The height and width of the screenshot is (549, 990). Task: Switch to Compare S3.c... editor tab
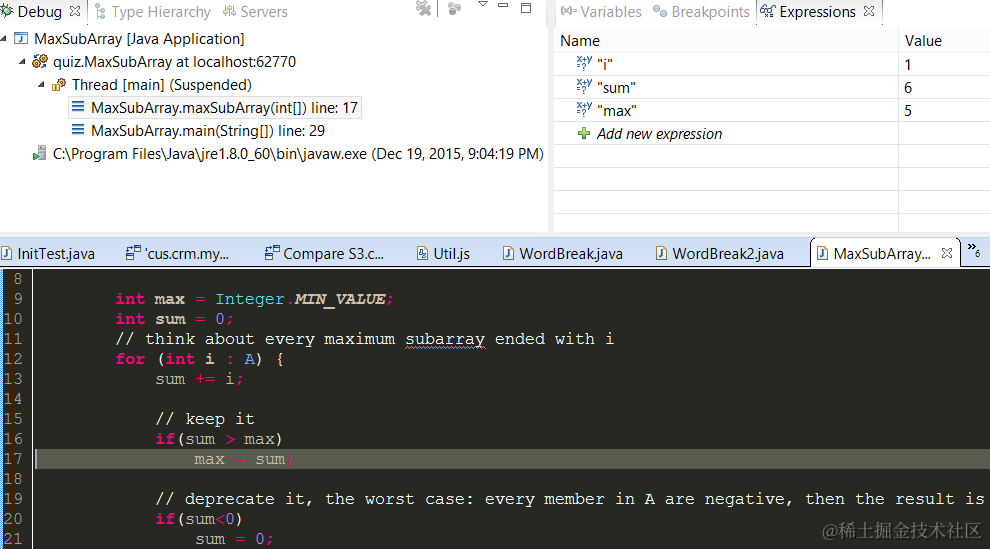pyautogui.click(x=325, y=254)
